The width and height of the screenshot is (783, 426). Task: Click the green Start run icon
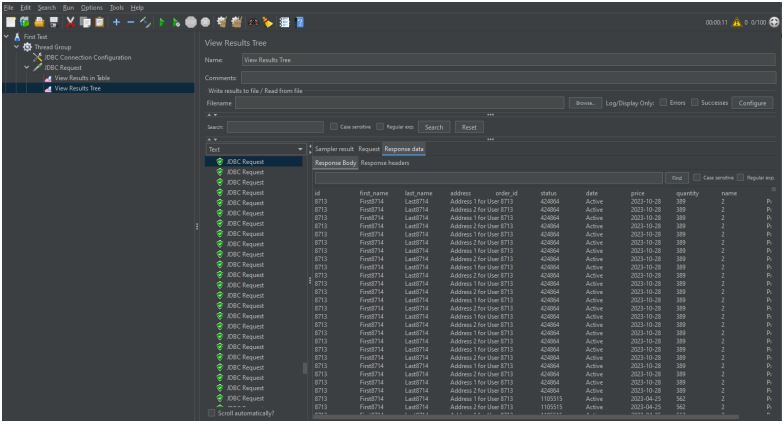160,22
